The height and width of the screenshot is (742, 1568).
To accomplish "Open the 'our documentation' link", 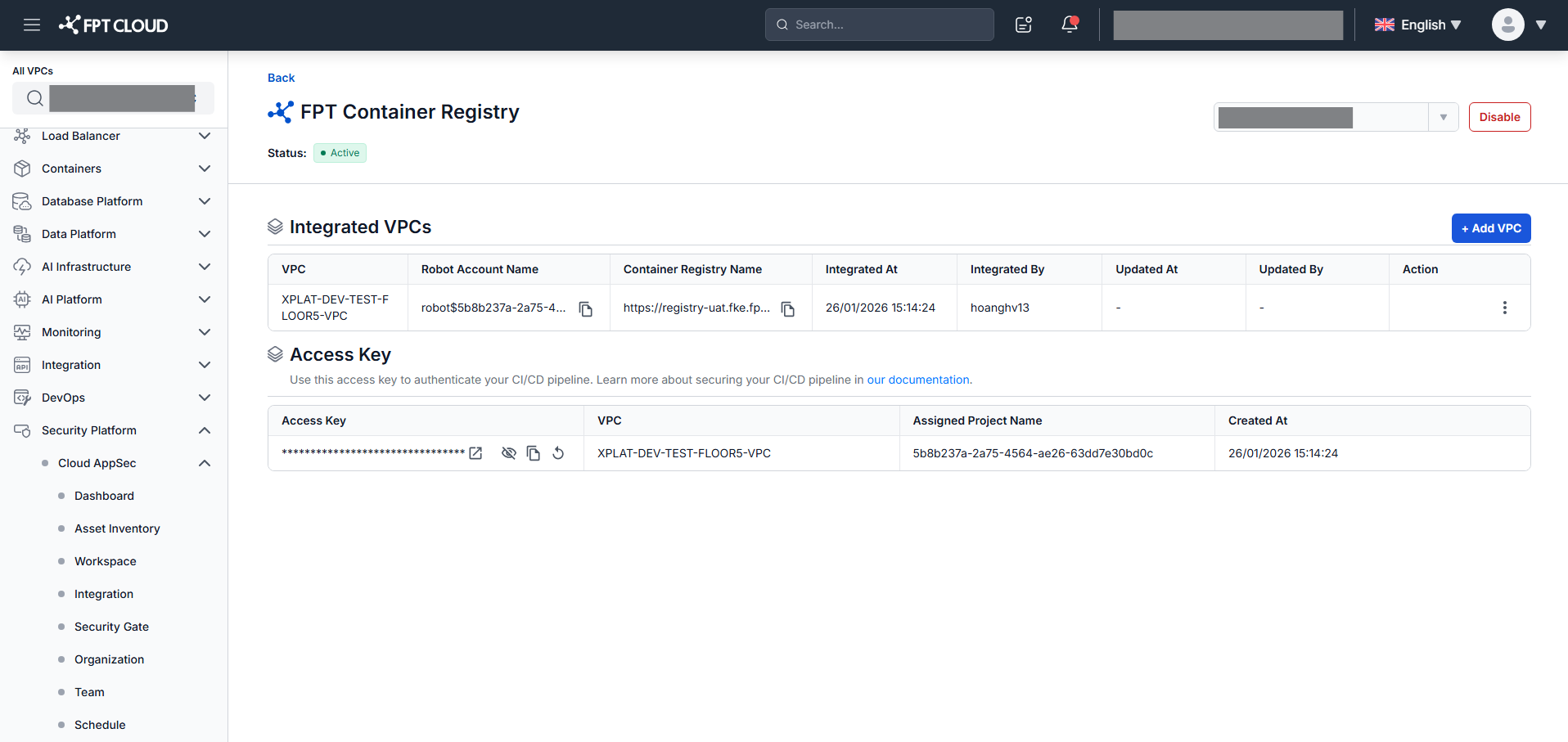I will (x=918, y=380).
